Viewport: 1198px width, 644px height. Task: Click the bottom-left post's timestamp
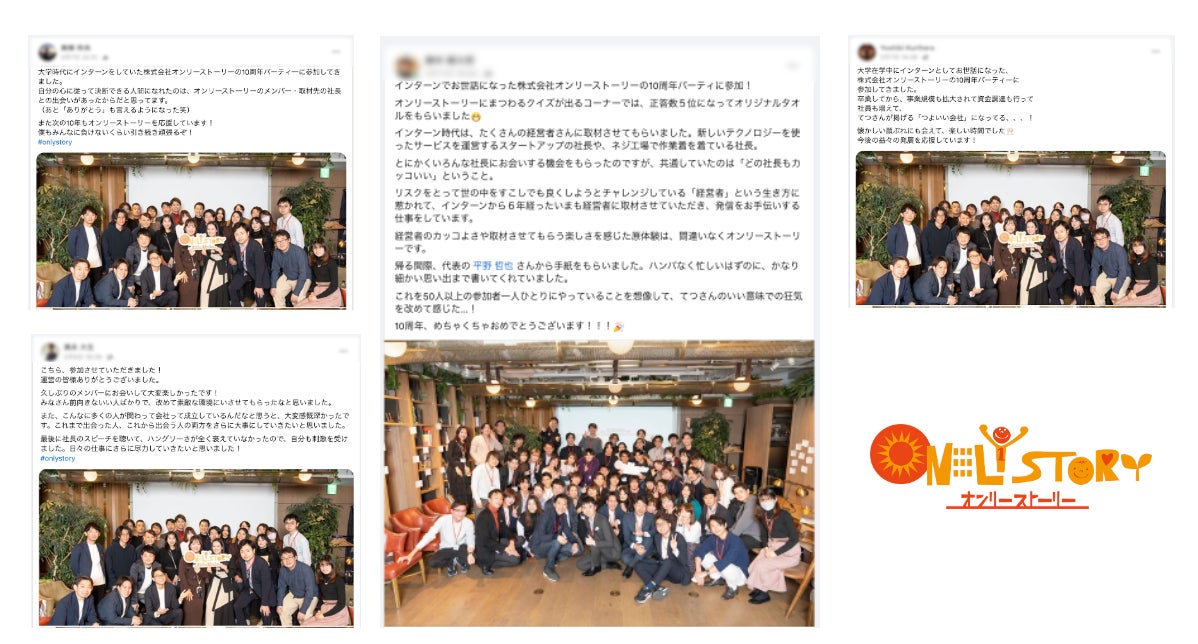click(82, 357)
